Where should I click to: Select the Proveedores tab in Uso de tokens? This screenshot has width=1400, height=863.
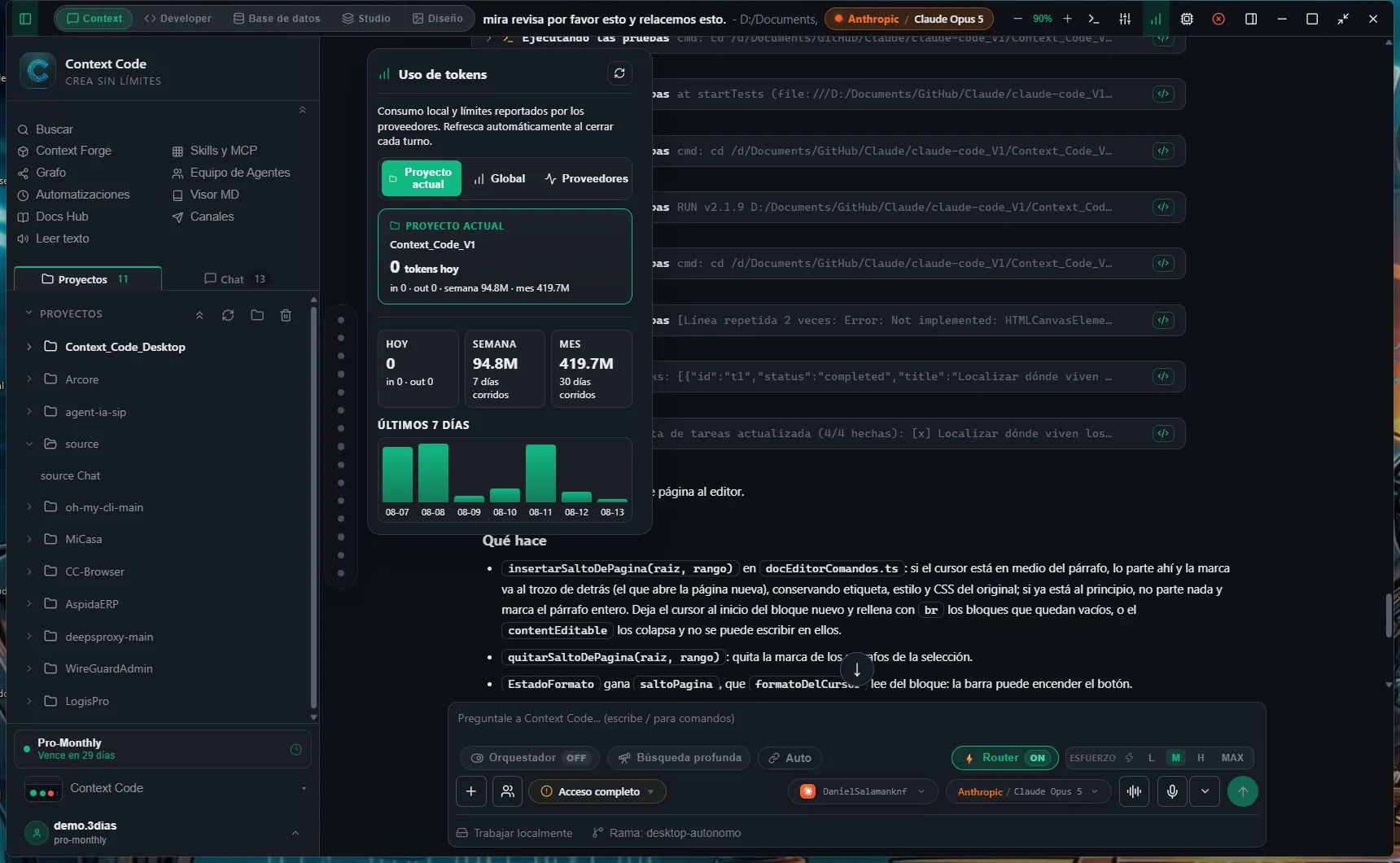[586, 178]
